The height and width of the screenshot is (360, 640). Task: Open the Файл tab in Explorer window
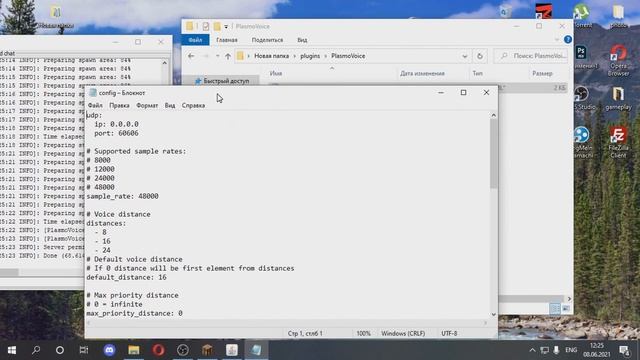click(x=195, y=40)
